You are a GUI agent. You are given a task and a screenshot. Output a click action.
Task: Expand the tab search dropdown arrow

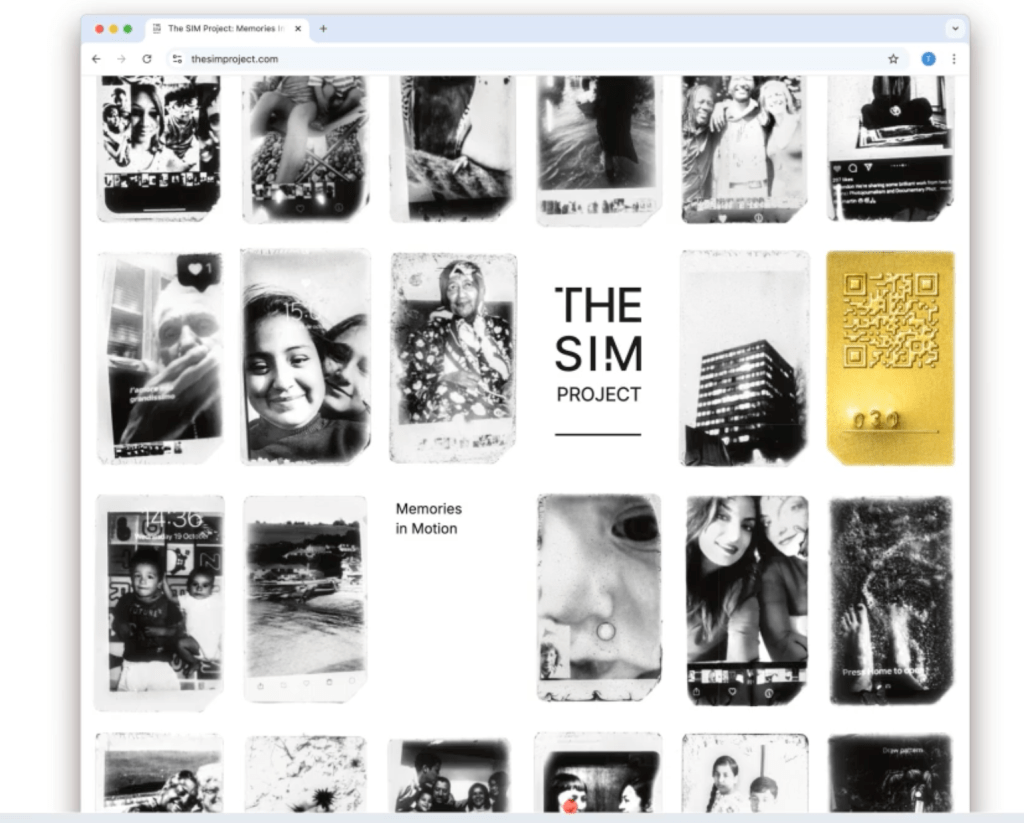(954, 29)
